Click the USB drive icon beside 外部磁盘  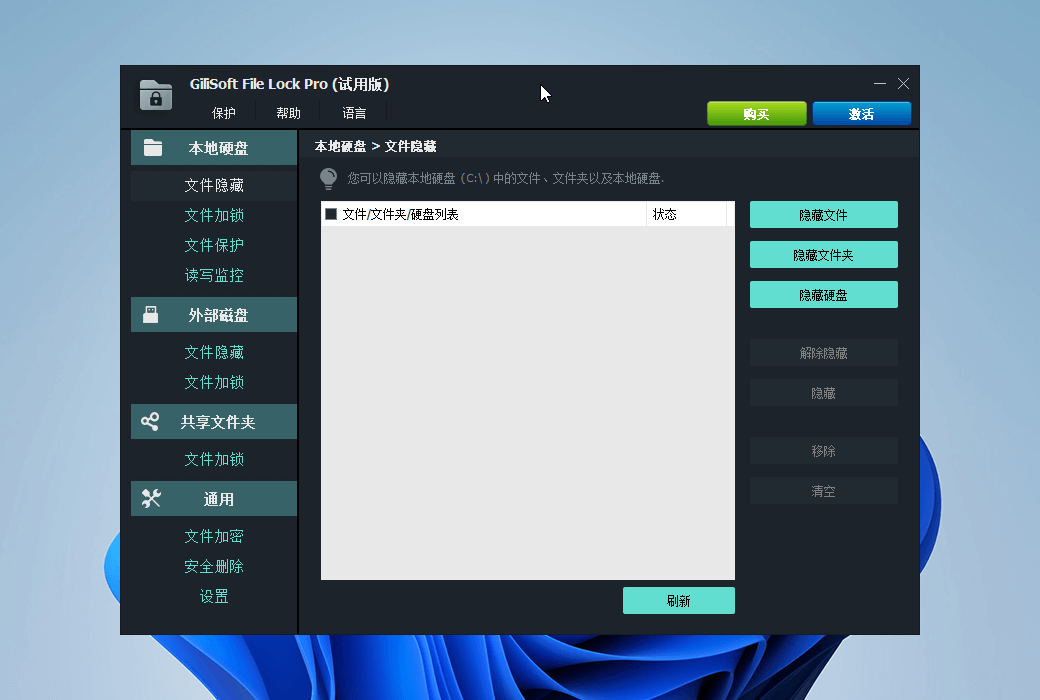151,315
